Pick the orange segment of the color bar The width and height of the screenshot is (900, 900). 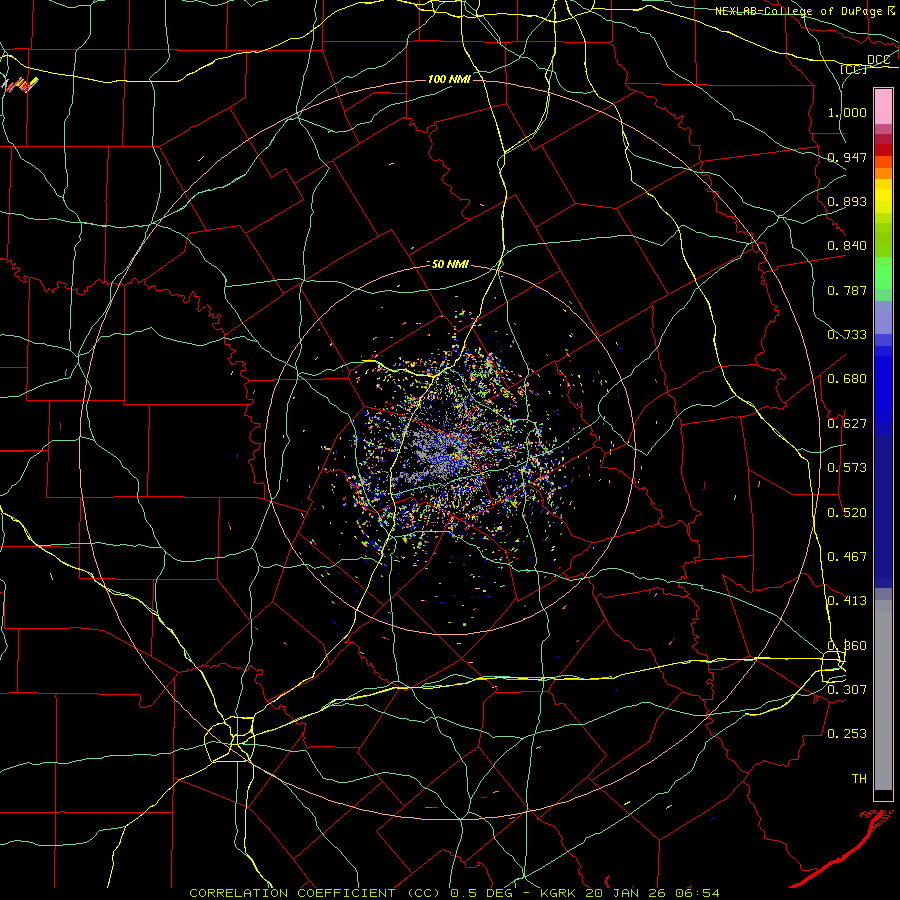(x=883, y=173)
